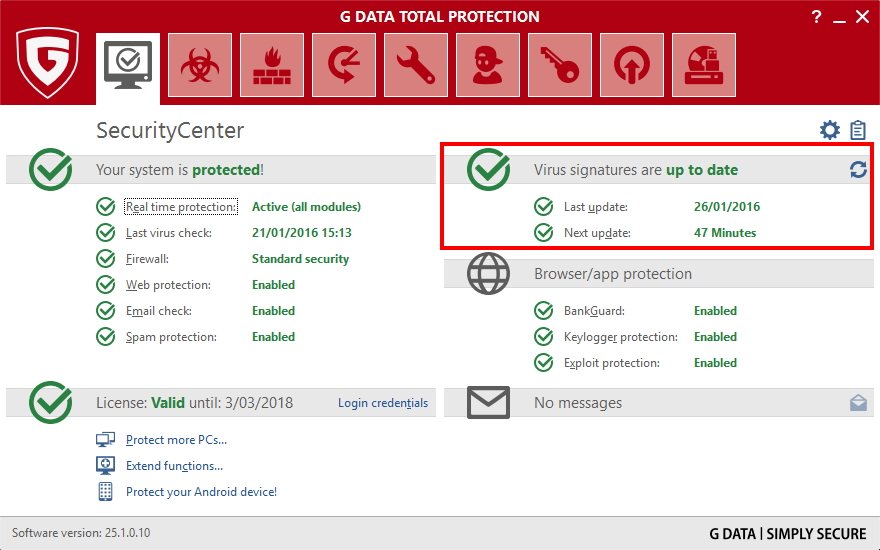Open settings gear icon
The height and width of the screenshot is (550, 880).
click(829, 130)
